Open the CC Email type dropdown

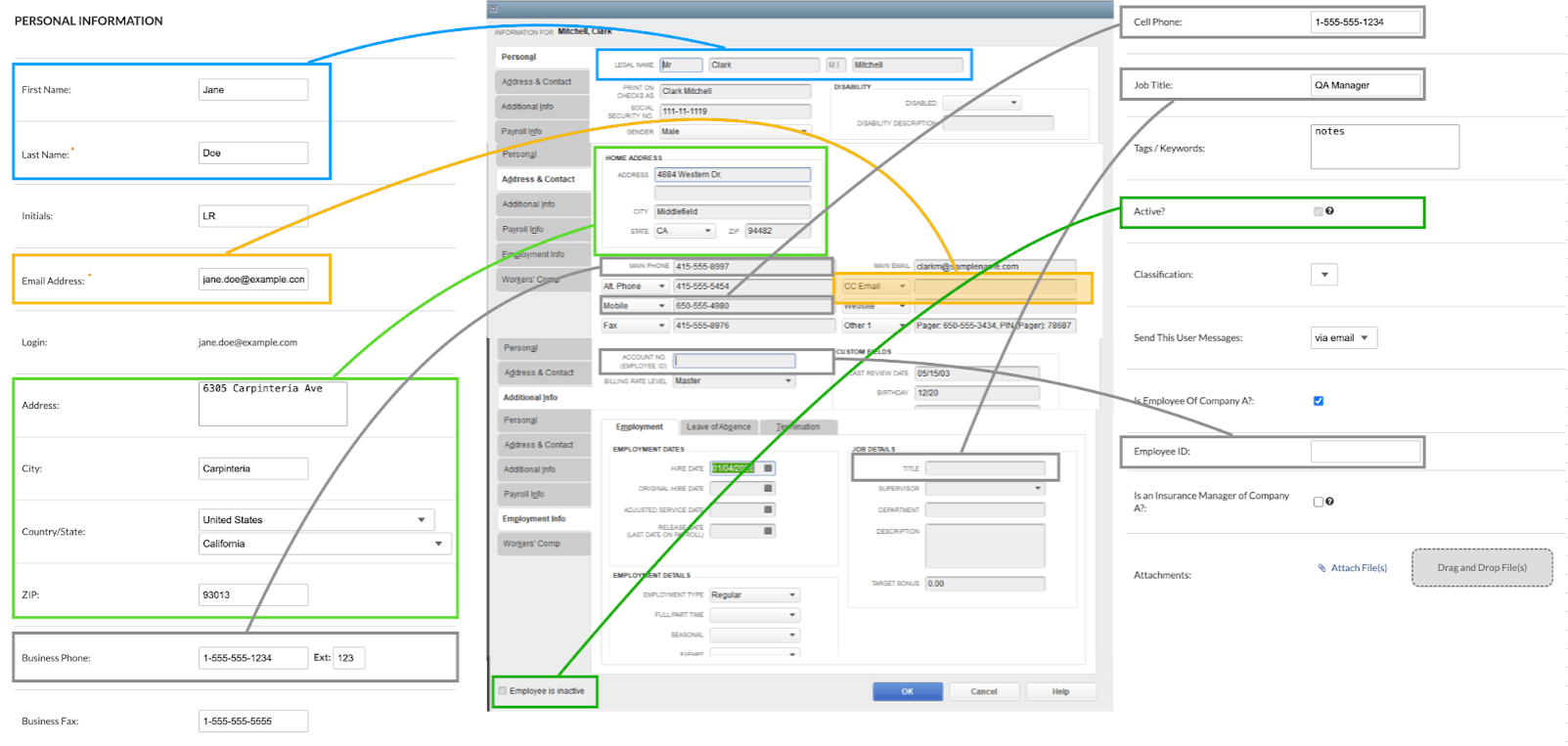[x=875, y=286]
